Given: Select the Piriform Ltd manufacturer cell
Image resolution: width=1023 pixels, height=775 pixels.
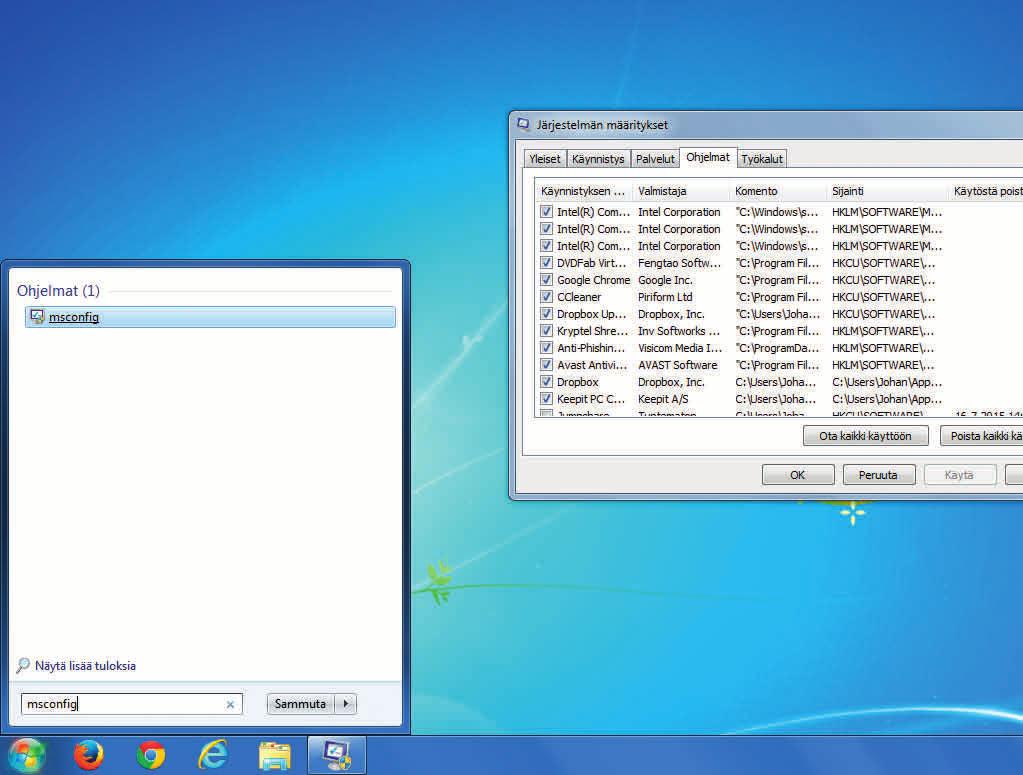Looking at the screenshot, I should [x=665, y=297].
